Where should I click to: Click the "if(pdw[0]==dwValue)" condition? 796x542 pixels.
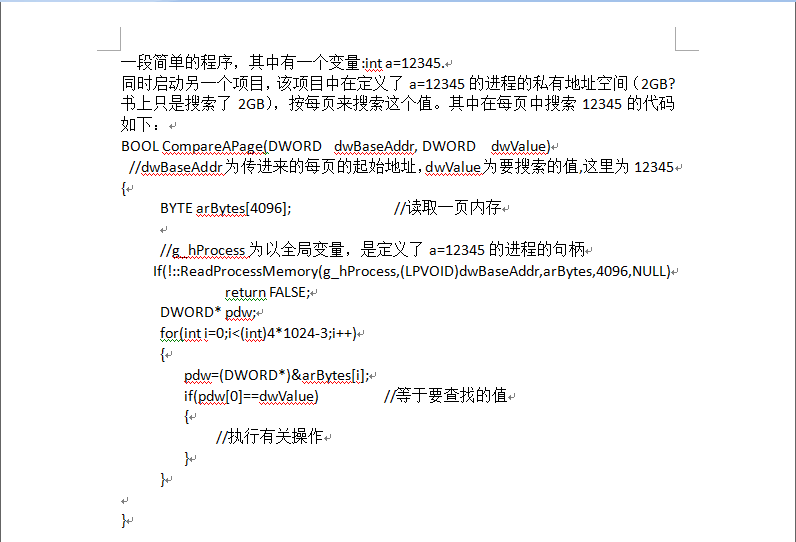[x=251, y=396]
